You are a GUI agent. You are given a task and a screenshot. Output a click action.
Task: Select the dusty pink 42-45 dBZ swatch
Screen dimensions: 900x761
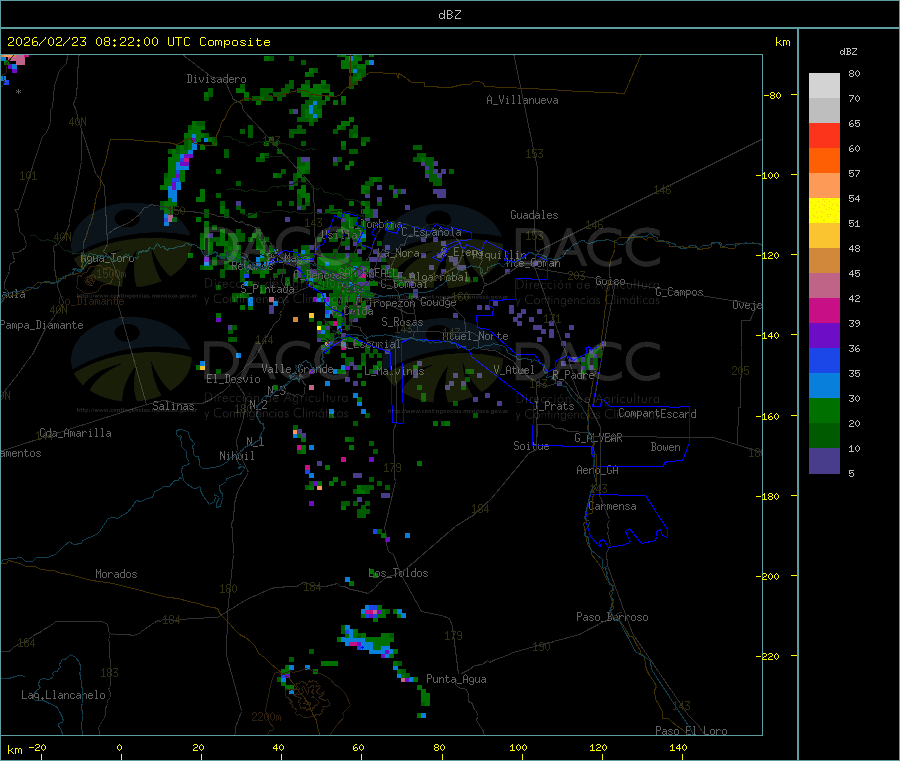824,285
